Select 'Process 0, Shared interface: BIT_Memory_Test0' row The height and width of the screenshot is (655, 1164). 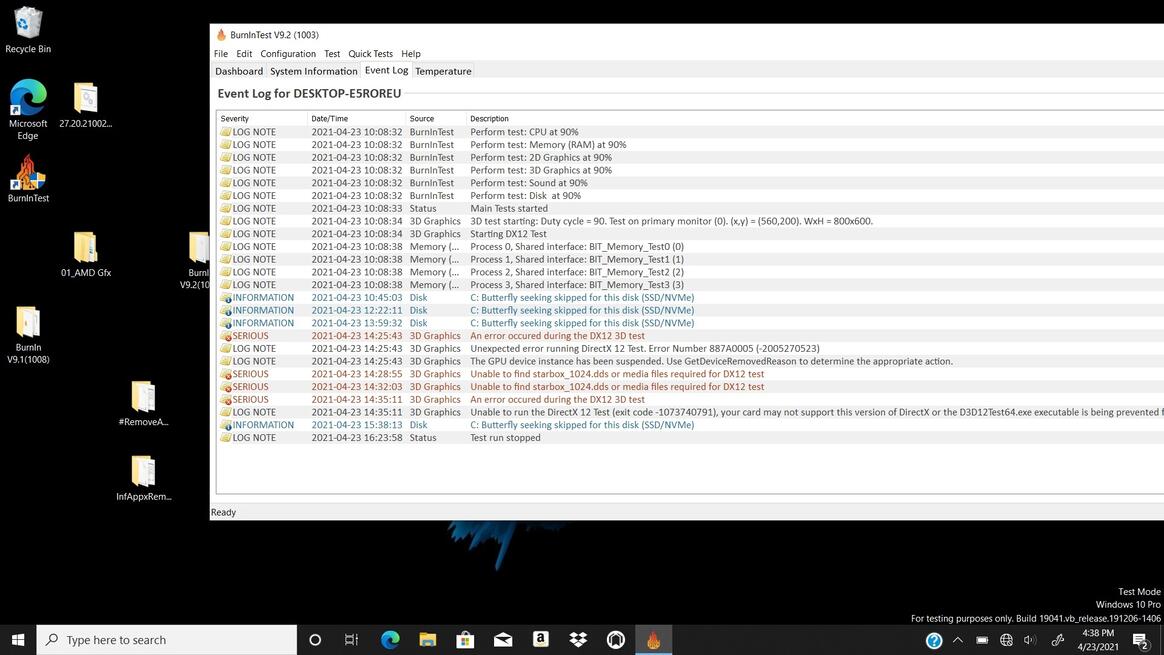[690, 247]
